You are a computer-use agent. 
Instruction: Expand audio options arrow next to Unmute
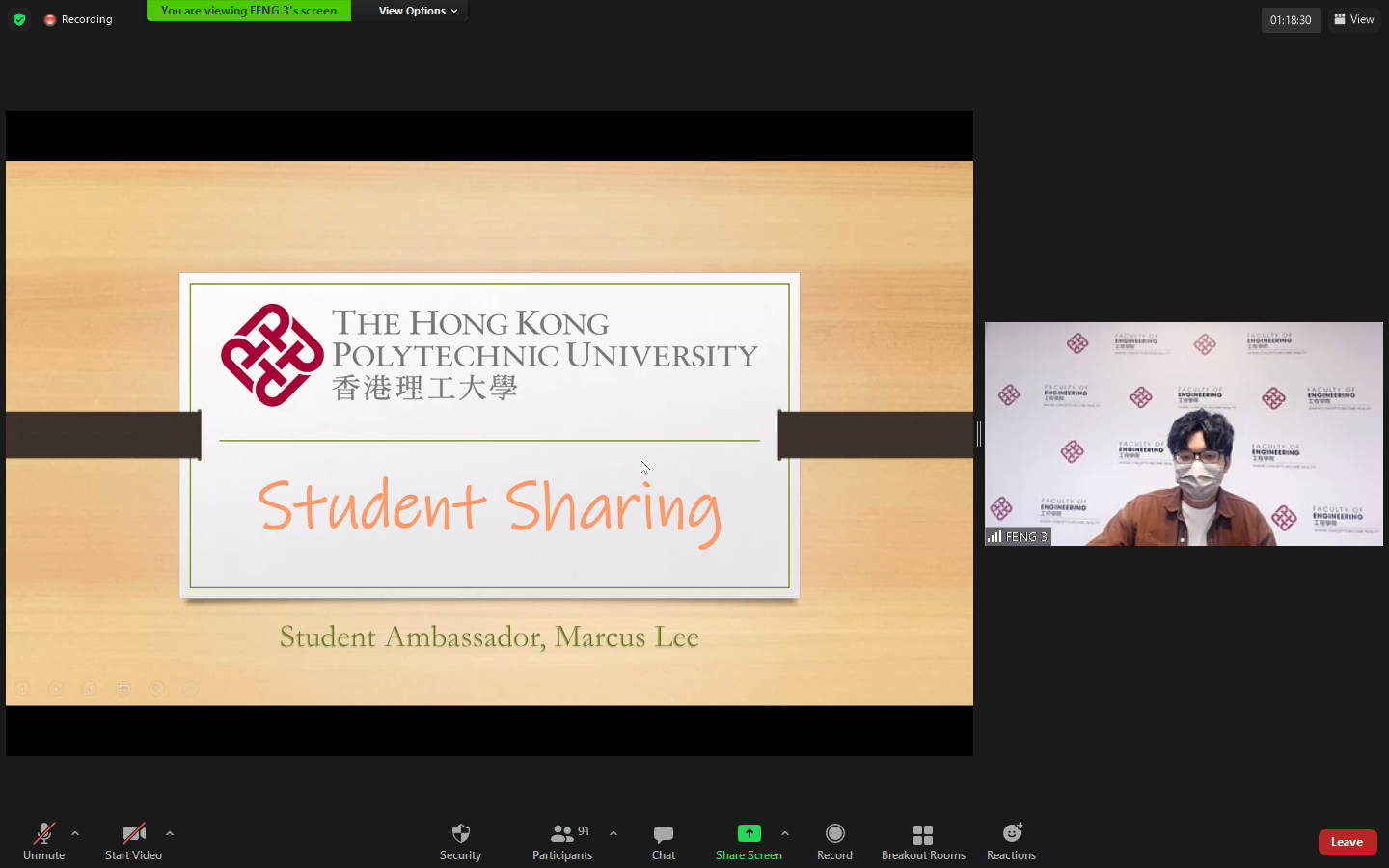click(x=75, y=833)
